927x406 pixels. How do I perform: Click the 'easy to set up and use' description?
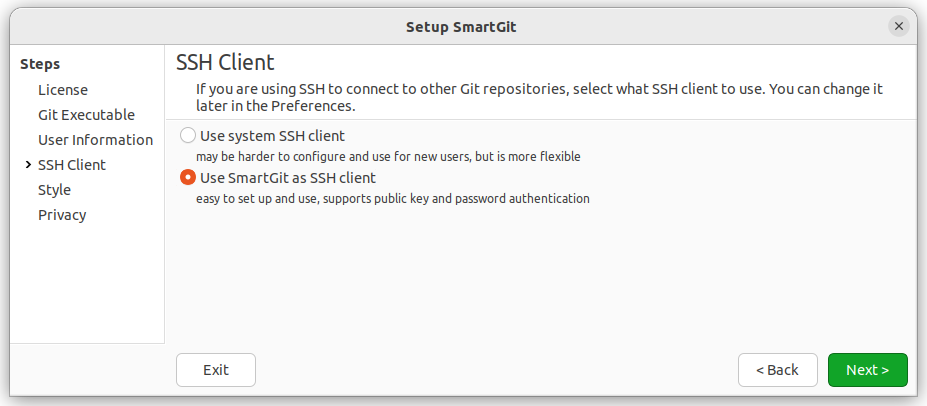point(393,199)
